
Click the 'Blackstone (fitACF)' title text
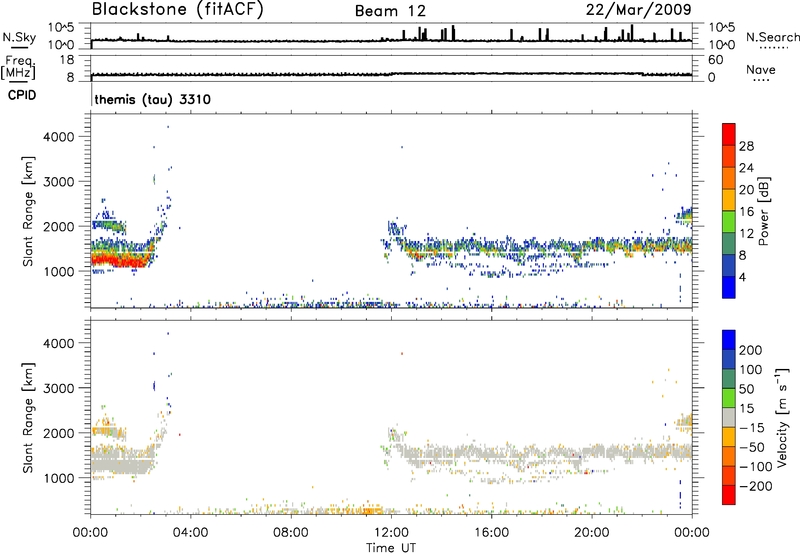click(177, 9)
